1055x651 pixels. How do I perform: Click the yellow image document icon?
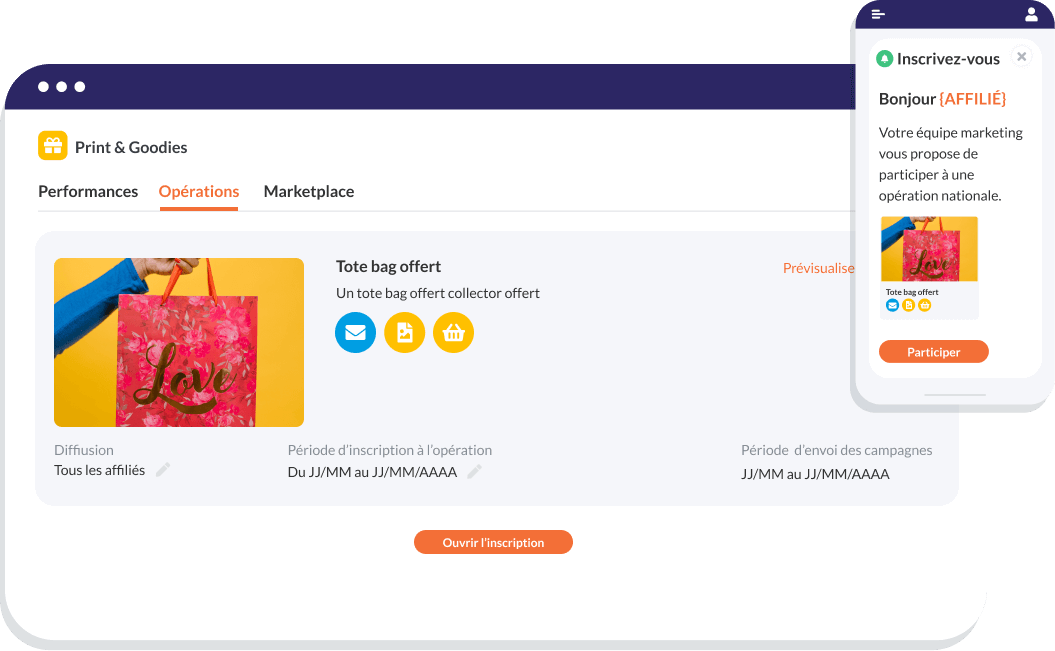(404, 332)
